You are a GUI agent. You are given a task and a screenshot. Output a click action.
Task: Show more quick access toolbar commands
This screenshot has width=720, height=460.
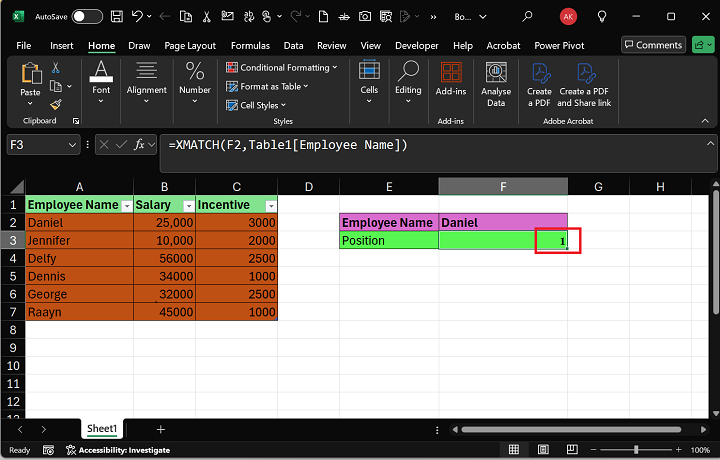(x=433, y=17)
